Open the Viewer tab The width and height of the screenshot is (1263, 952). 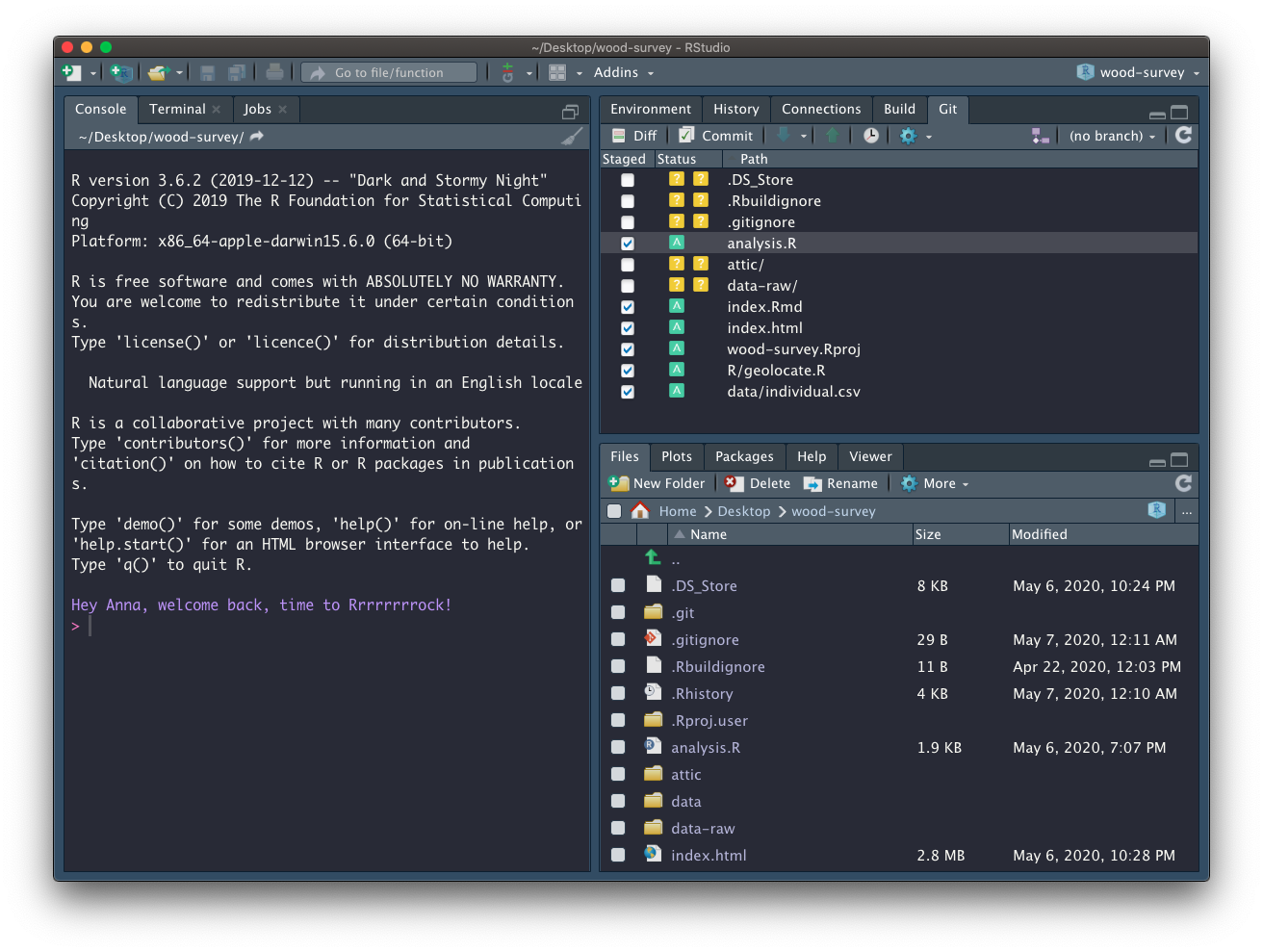870,456
